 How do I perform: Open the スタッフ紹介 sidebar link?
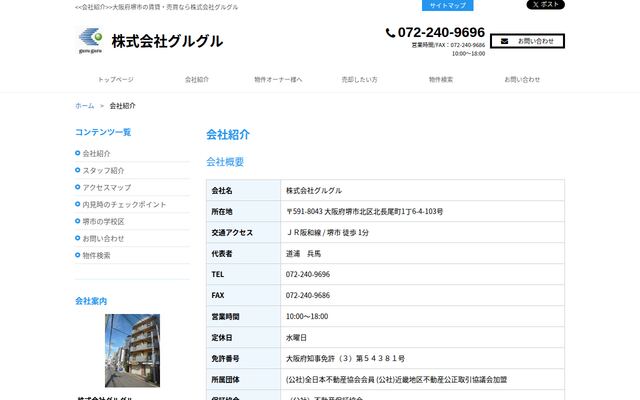[103, 171]
